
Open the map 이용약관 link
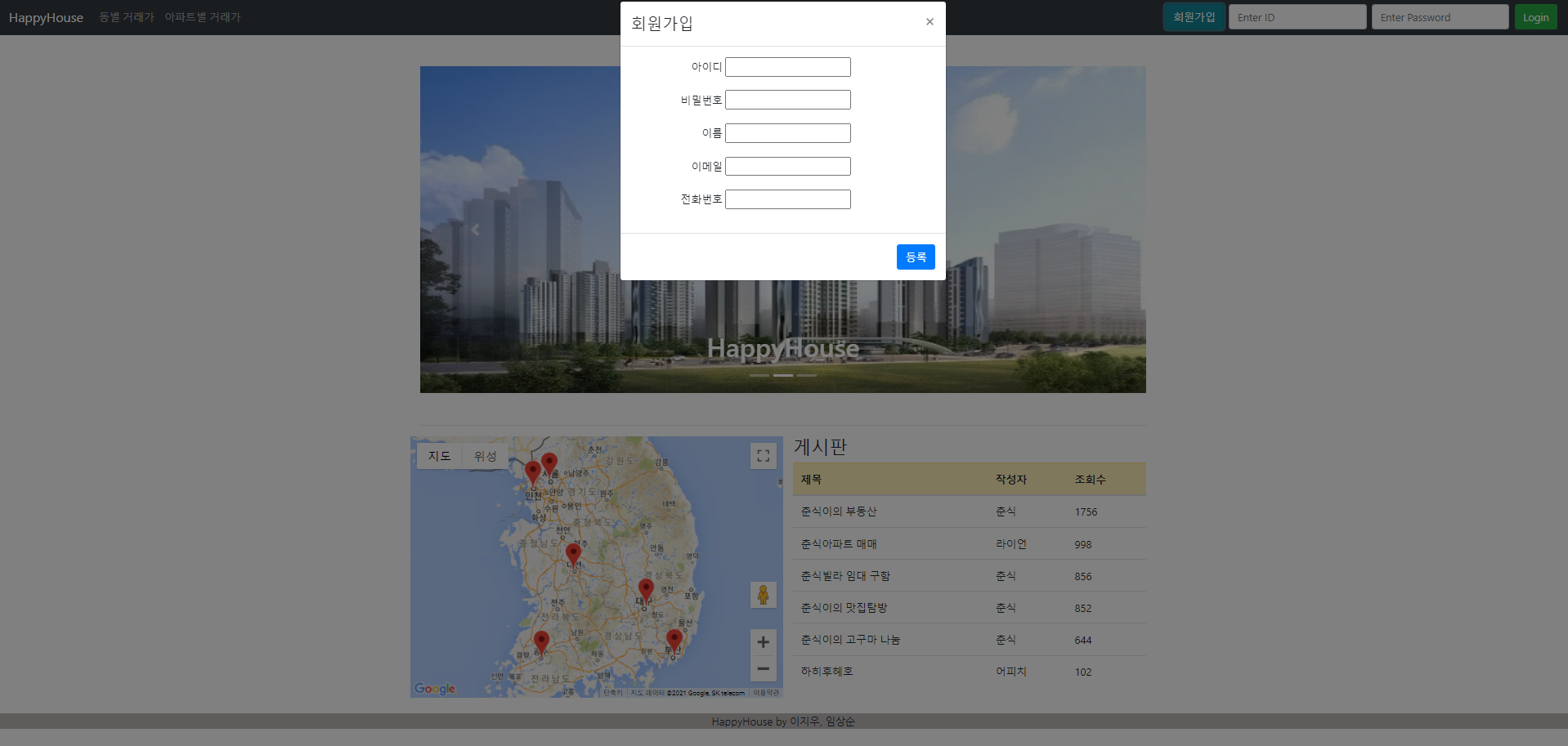pos(766,693)
